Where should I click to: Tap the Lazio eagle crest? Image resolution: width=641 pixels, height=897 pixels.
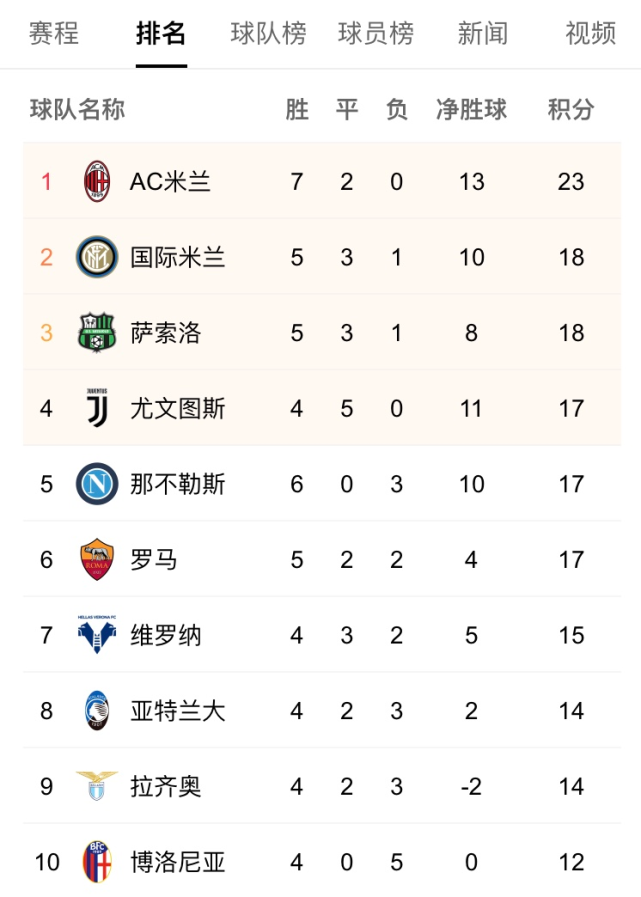pos(97,786)
